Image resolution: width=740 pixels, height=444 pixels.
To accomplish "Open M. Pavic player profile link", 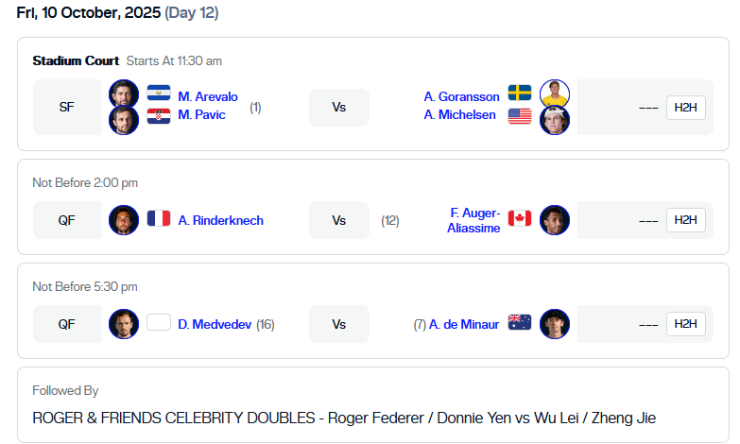I will [x=202, y=115].
